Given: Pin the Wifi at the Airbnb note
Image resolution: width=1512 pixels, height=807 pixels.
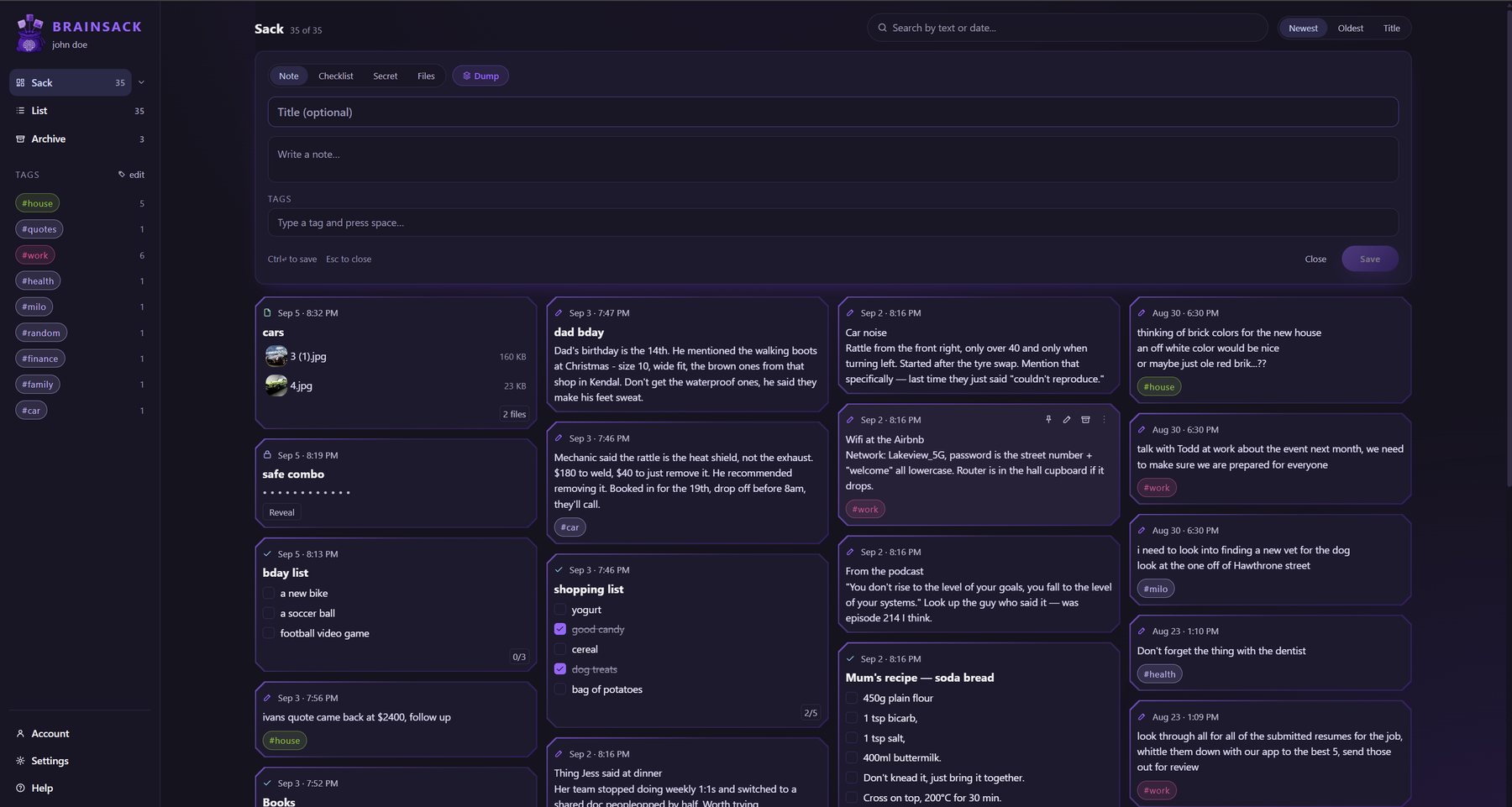Looking at the screenshot, I should pos(1048,419).
